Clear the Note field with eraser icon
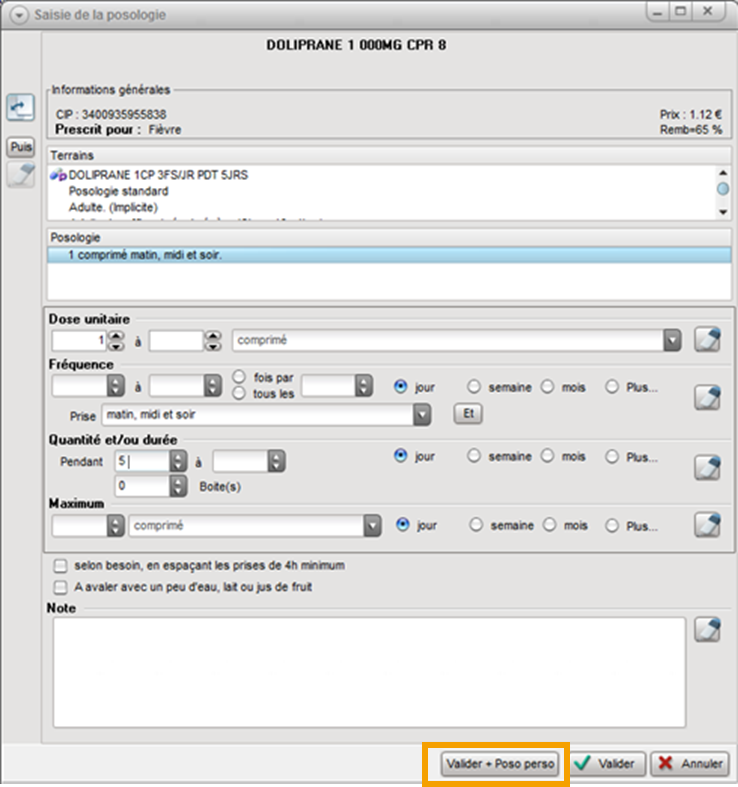 pos(707,629)
